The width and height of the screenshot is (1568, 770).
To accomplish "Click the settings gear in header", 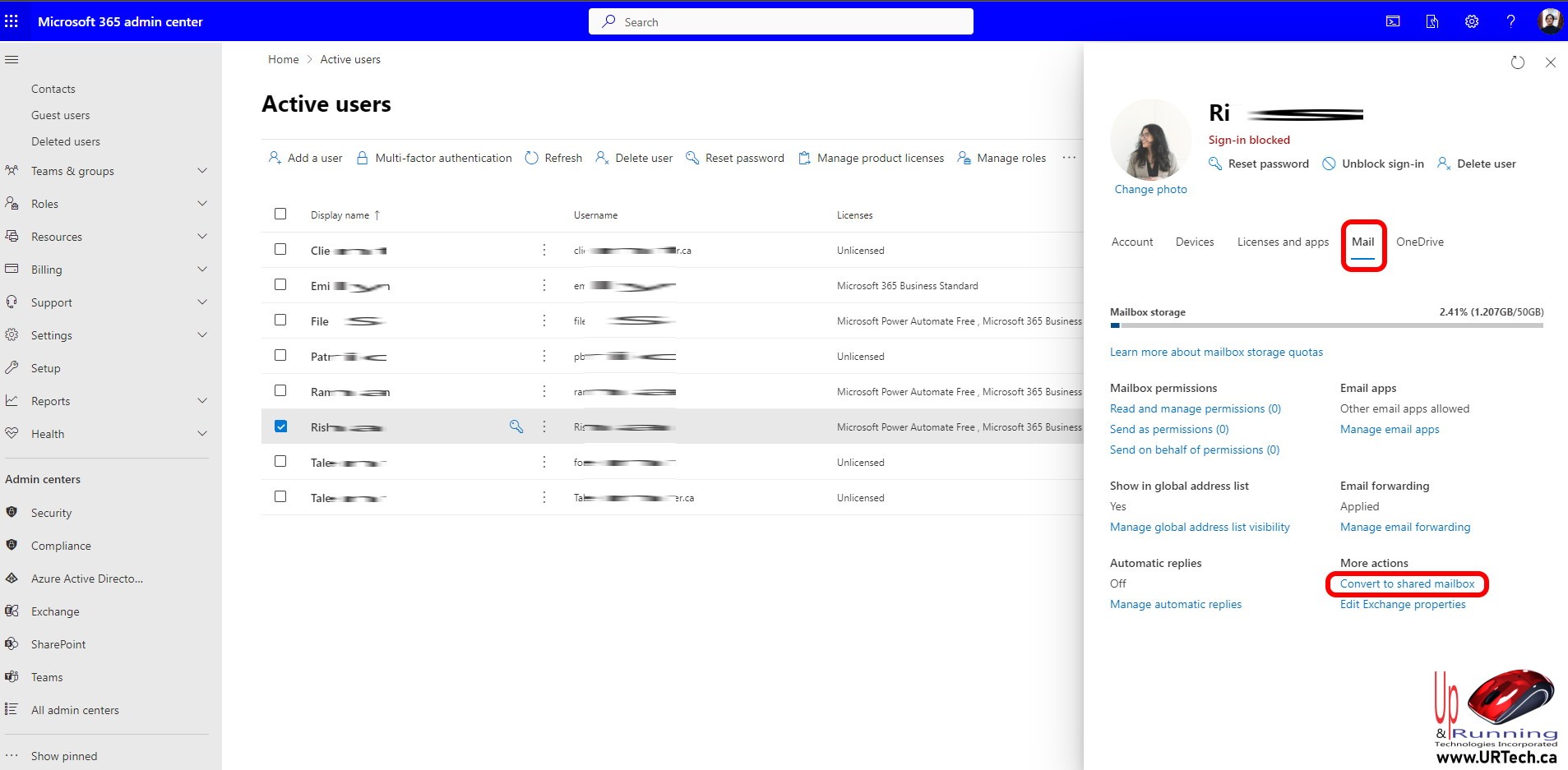I will (1471, 21).
